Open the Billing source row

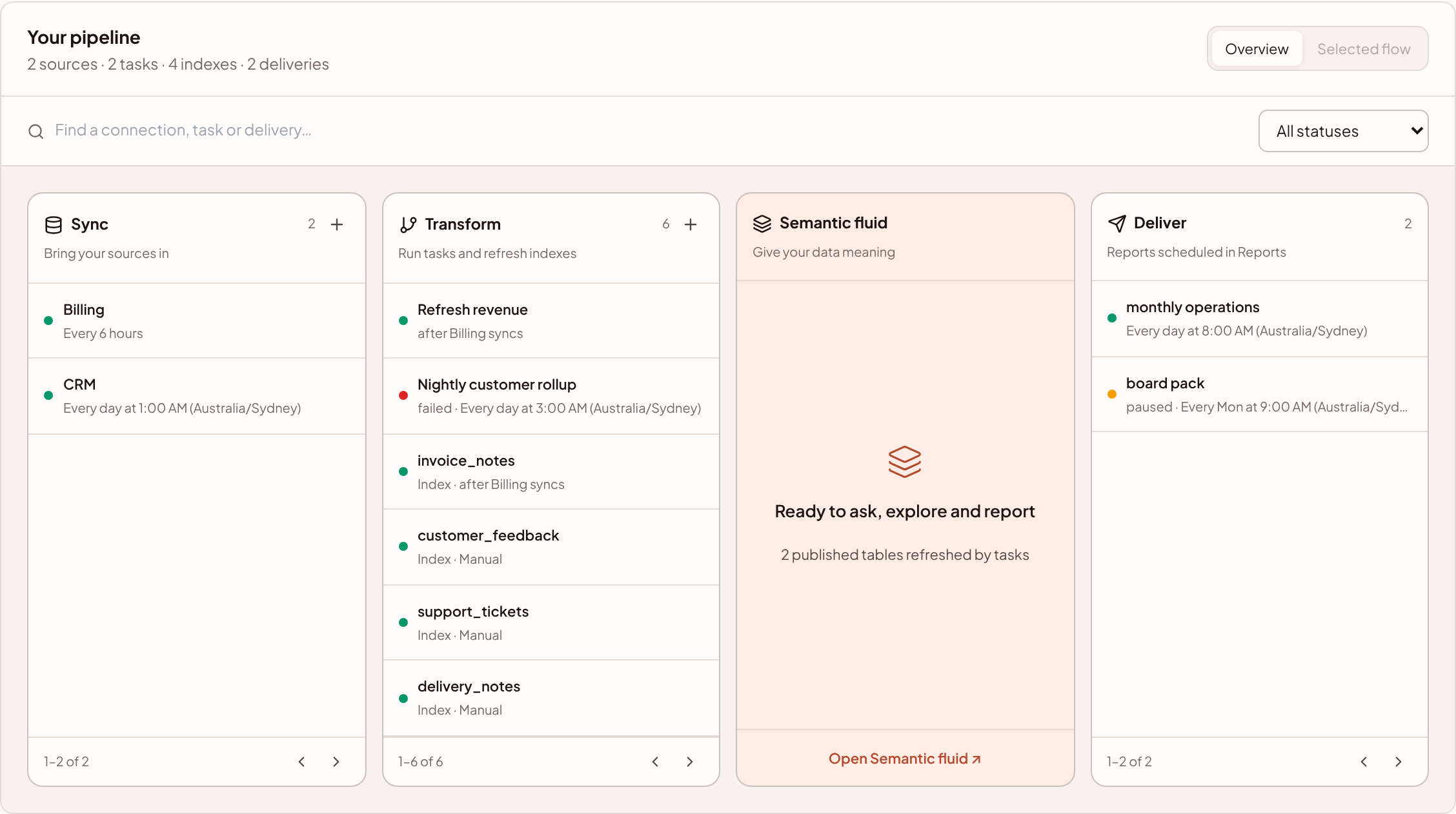197,321
